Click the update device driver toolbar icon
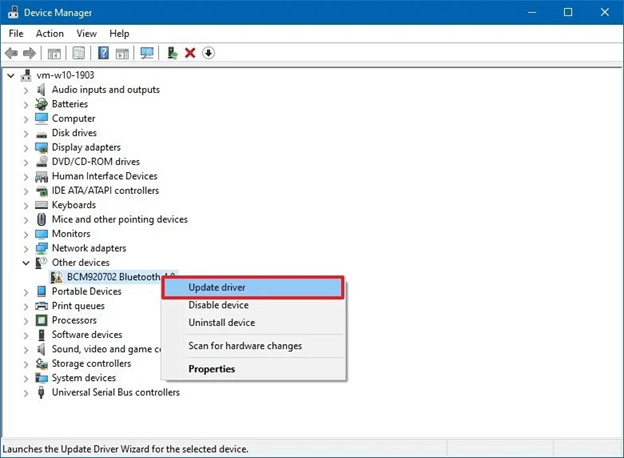 pos(172,53)
